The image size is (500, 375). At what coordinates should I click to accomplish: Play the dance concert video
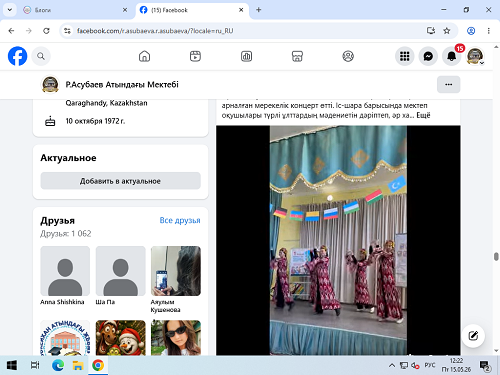338,240
